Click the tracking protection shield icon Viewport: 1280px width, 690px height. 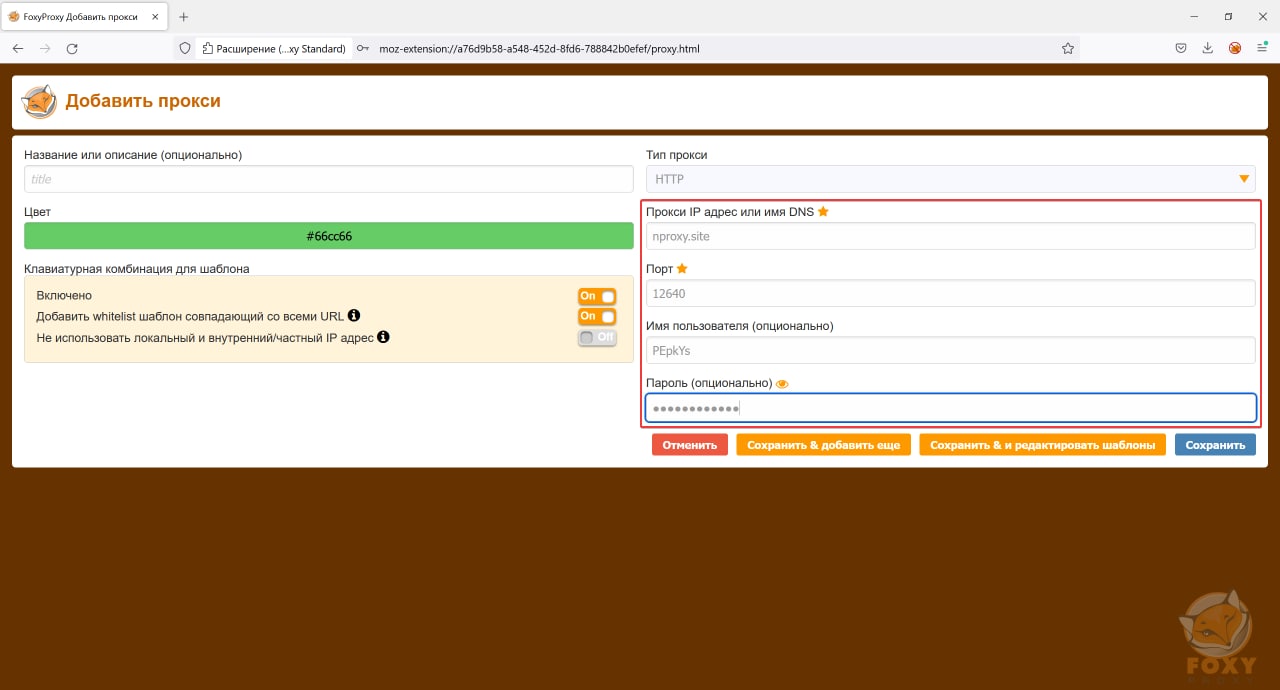(184, 48)
